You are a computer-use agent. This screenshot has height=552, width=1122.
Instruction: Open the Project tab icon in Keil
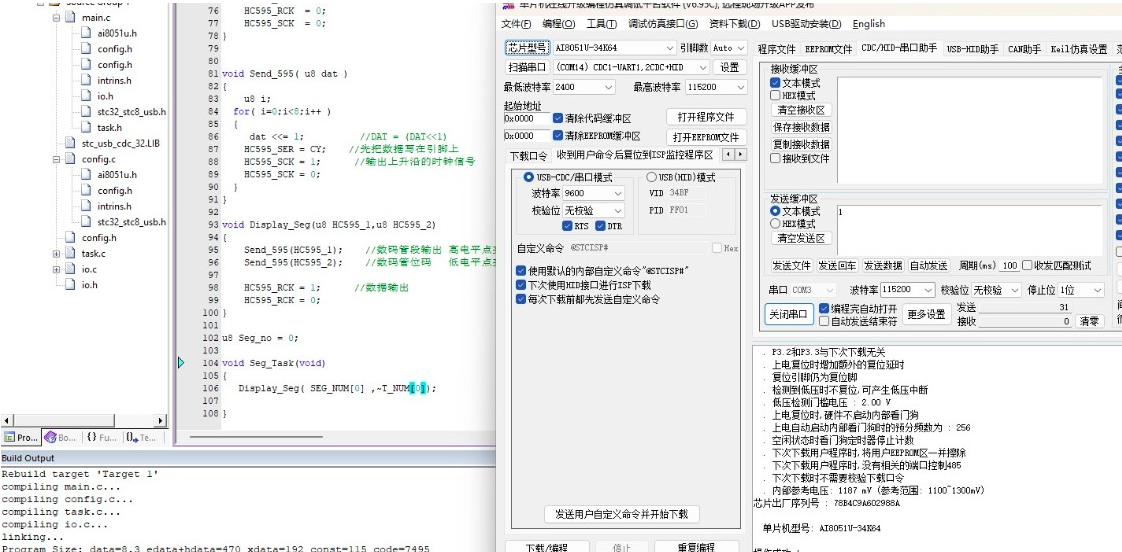tap(9, 437)
